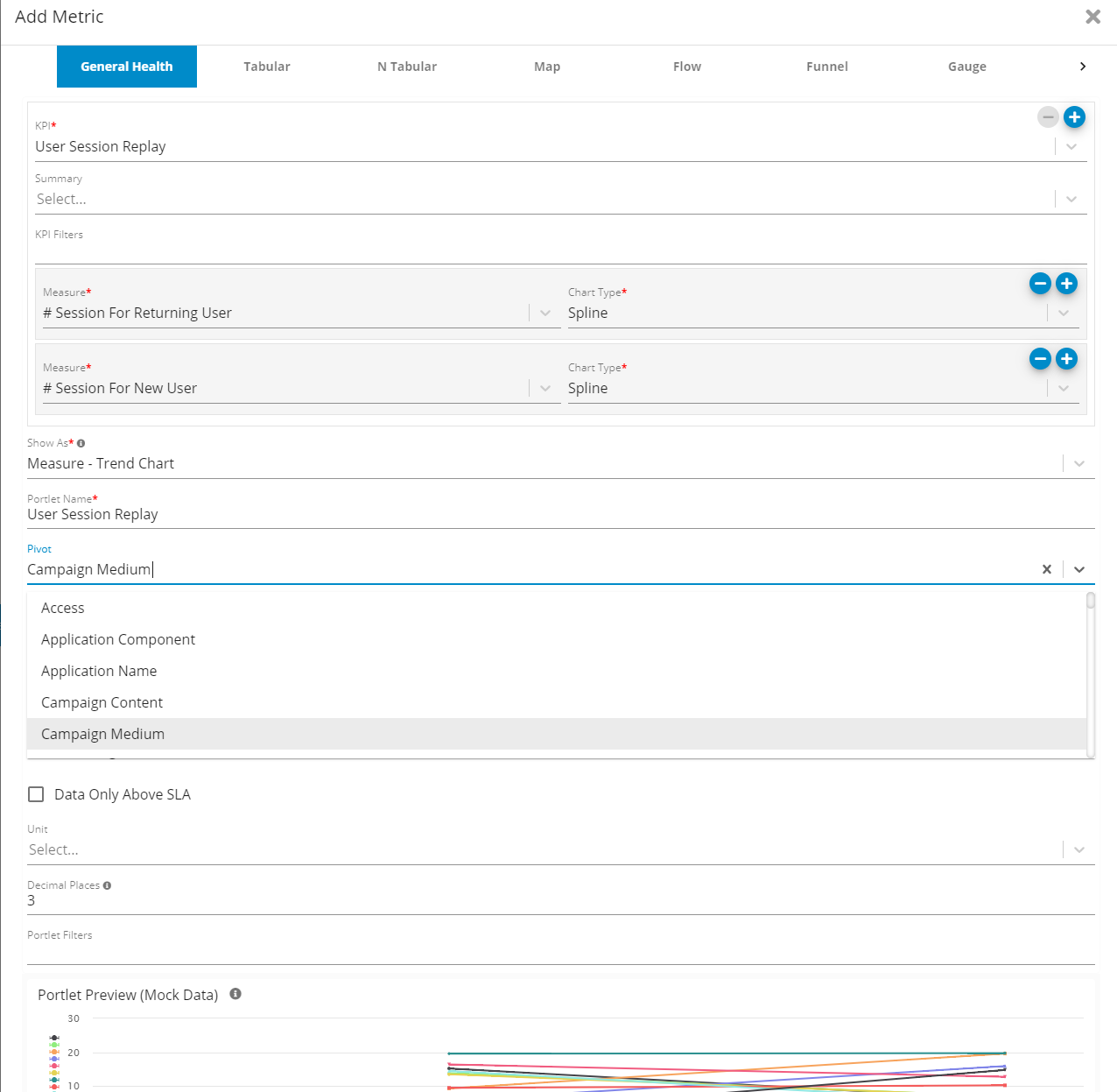Open the Show As dropdown
The height and width of the screenshot is (1092, 1117).
(x=1078, y=464)
